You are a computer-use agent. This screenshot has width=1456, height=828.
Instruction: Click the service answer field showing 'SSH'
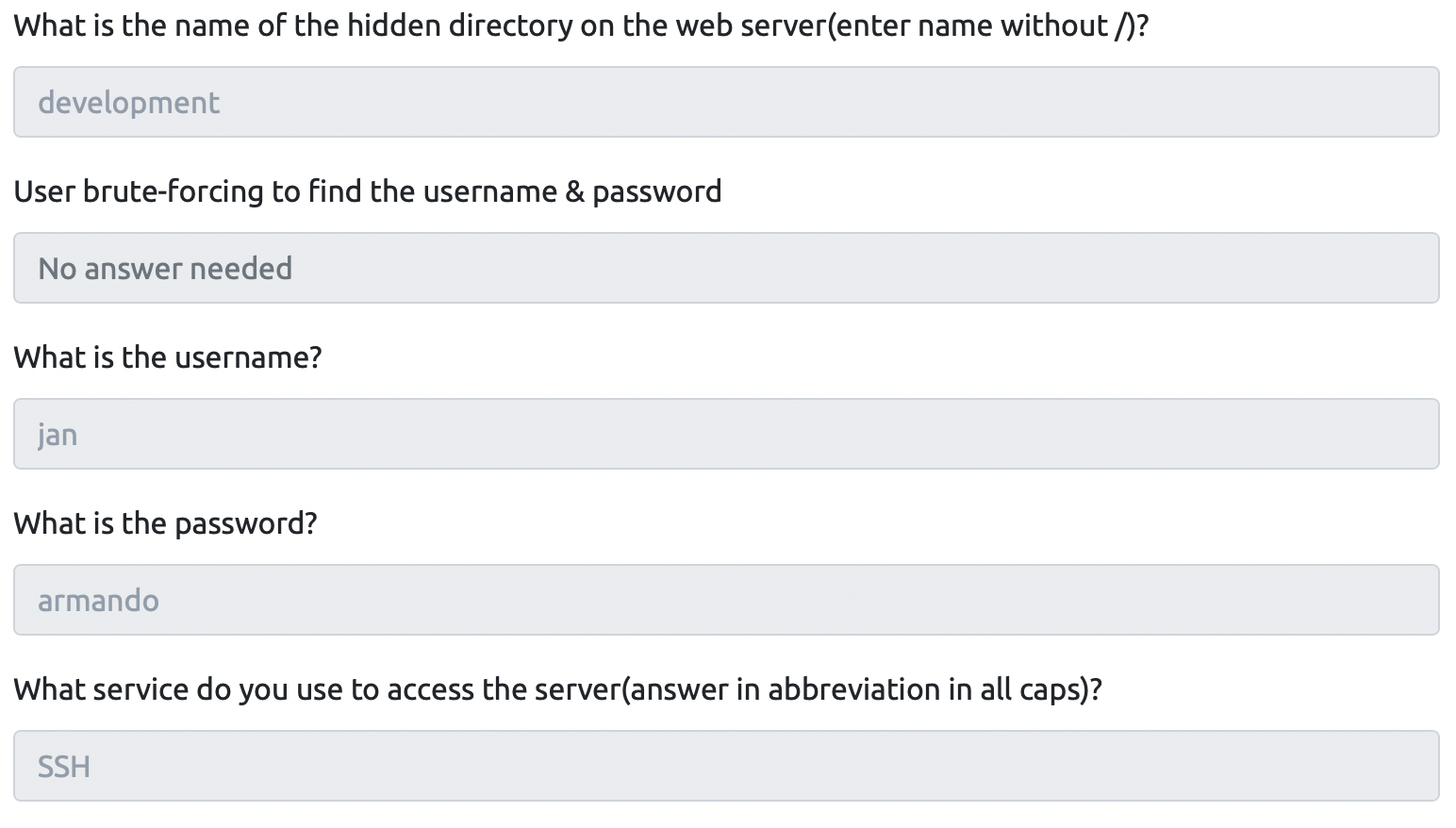pyautogui.click(x=726, y=765)
